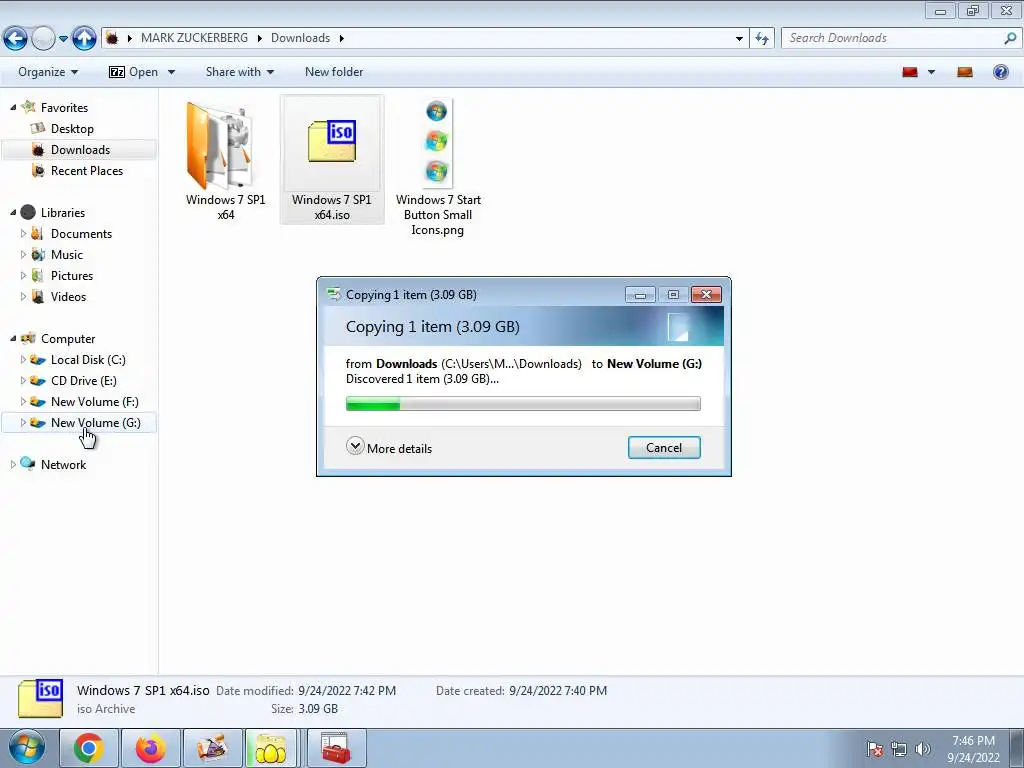Open the Share with menu
The image size is (1024, 768).
coord(240,72)
